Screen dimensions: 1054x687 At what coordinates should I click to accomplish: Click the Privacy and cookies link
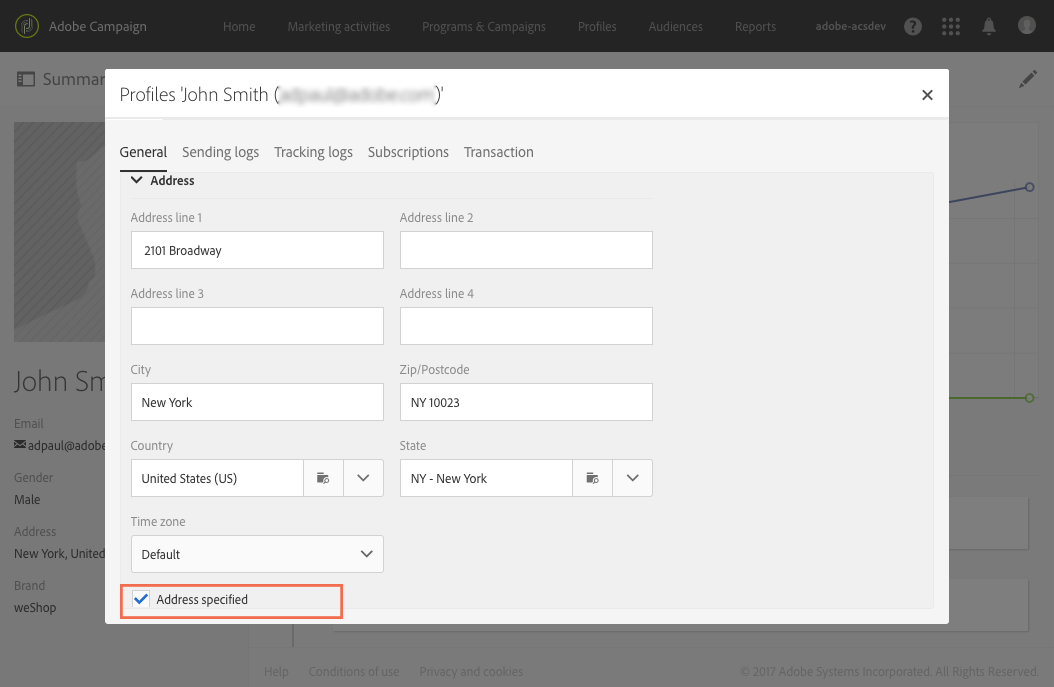(x=471, y=672)
